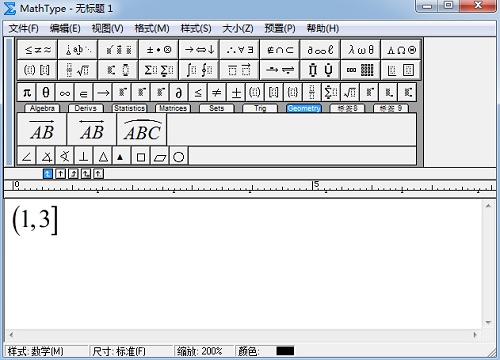The width and height of the screenshot is (500, 360).
Task: Open the products and set templates palette
Action: click(320, 70)
